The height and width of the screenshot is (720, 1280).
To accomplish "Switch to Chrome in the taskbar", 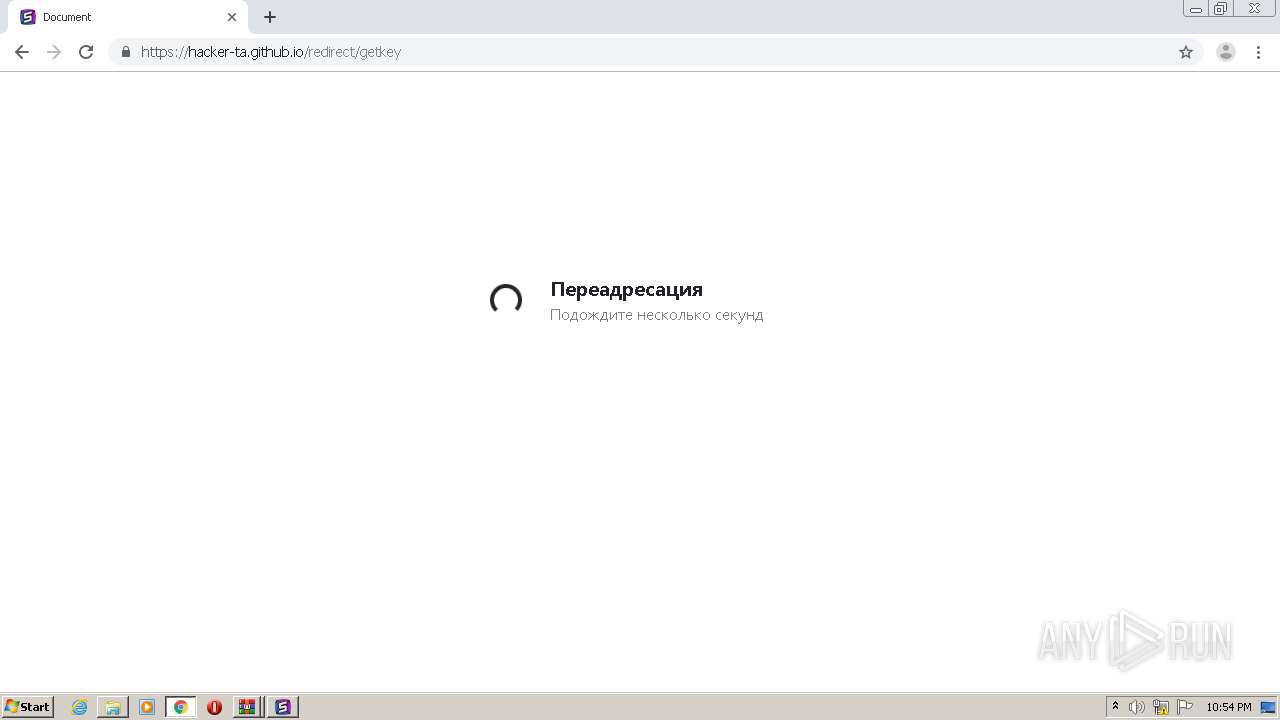I will [180, 707].
